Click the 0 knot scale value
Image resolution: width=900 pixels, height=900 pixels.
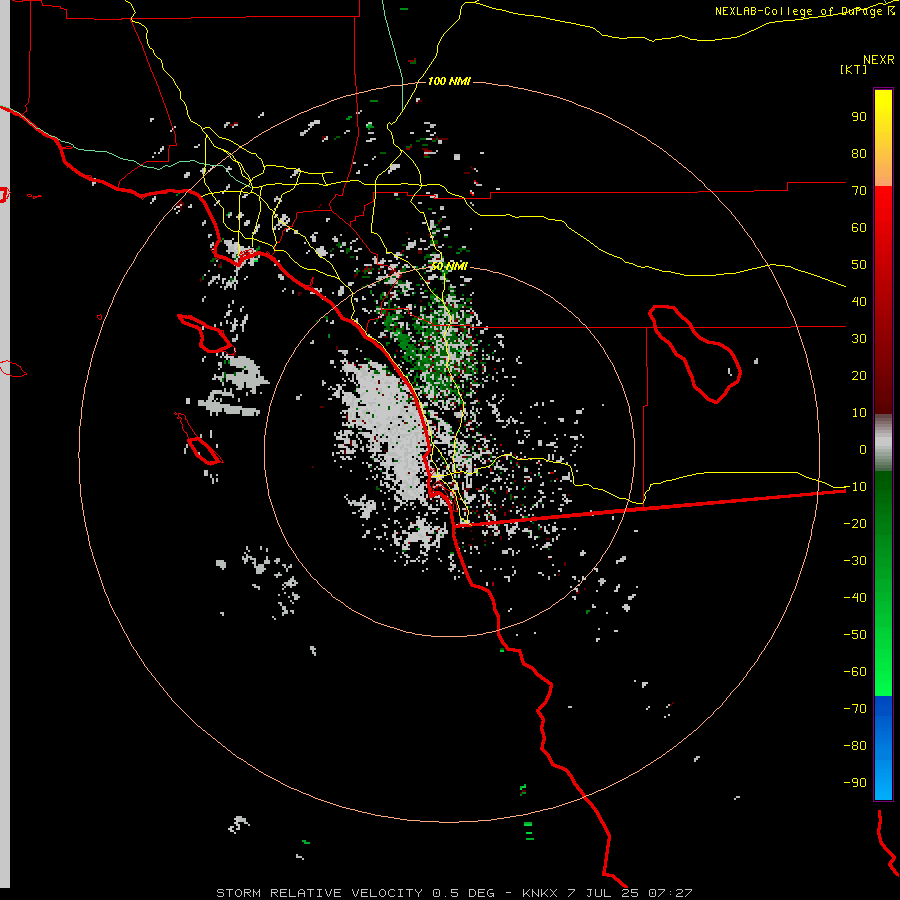pos(863,449)
